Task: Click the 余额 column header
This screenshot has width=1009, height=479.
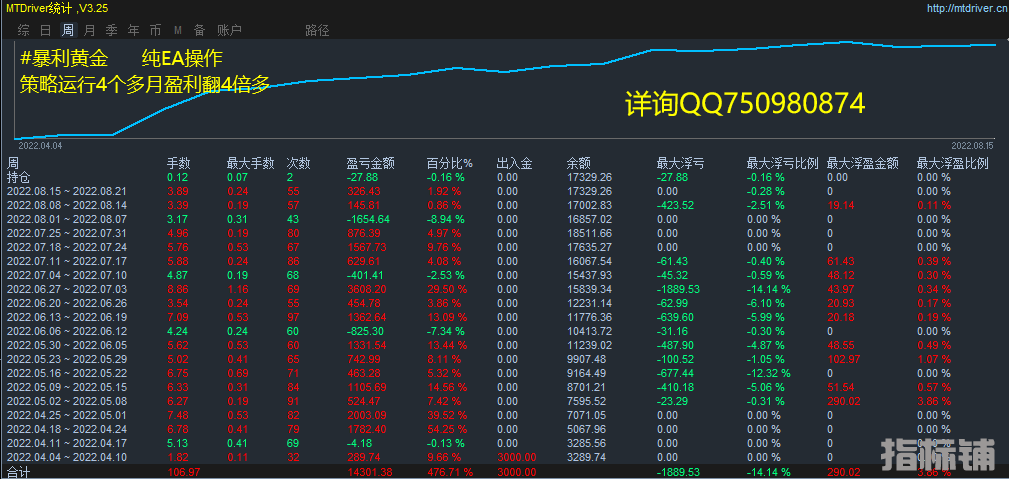Action: (x=578, y=163)
